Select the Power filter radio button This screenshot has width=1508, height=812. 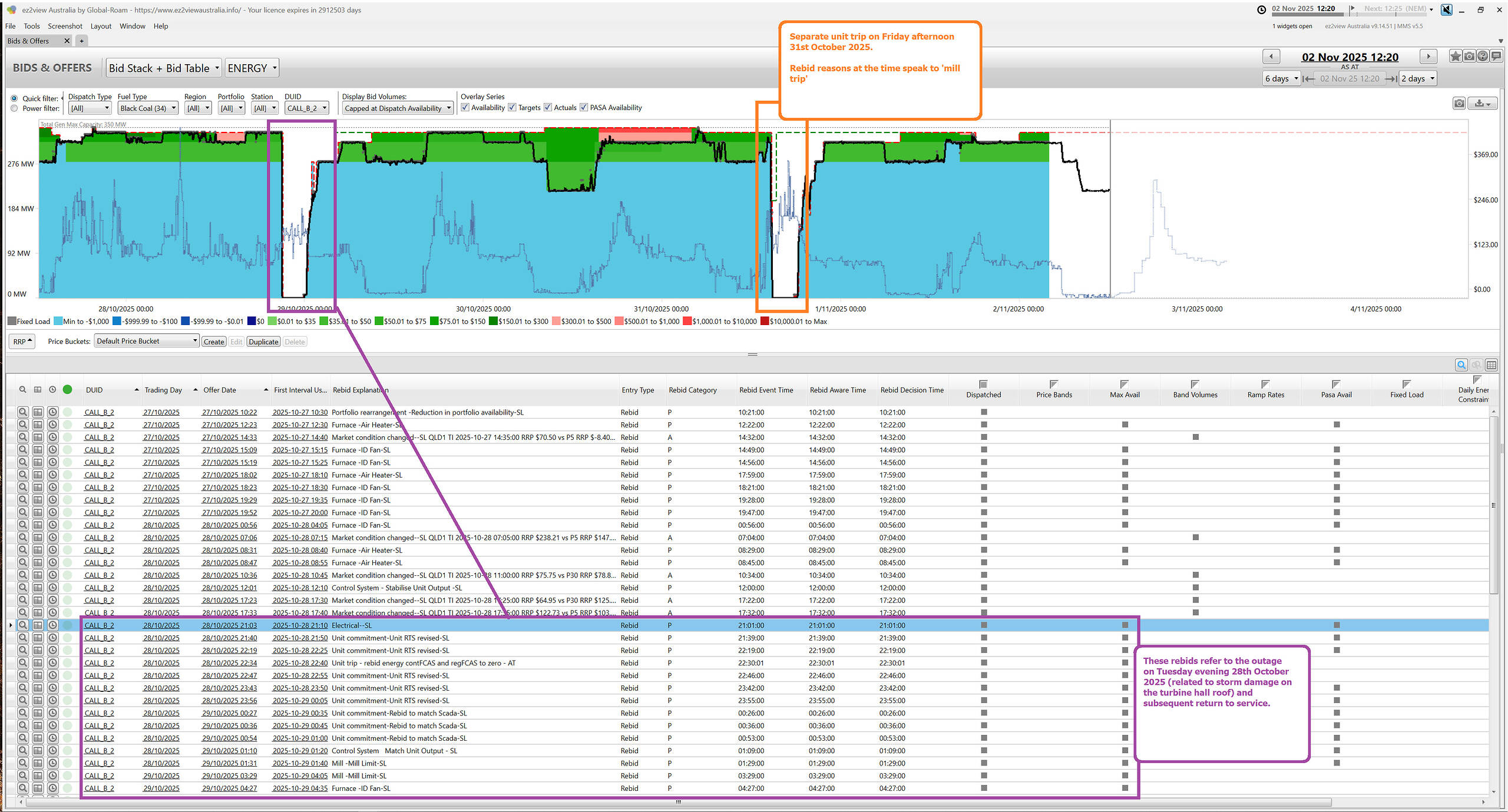click(x=14, y=108)
